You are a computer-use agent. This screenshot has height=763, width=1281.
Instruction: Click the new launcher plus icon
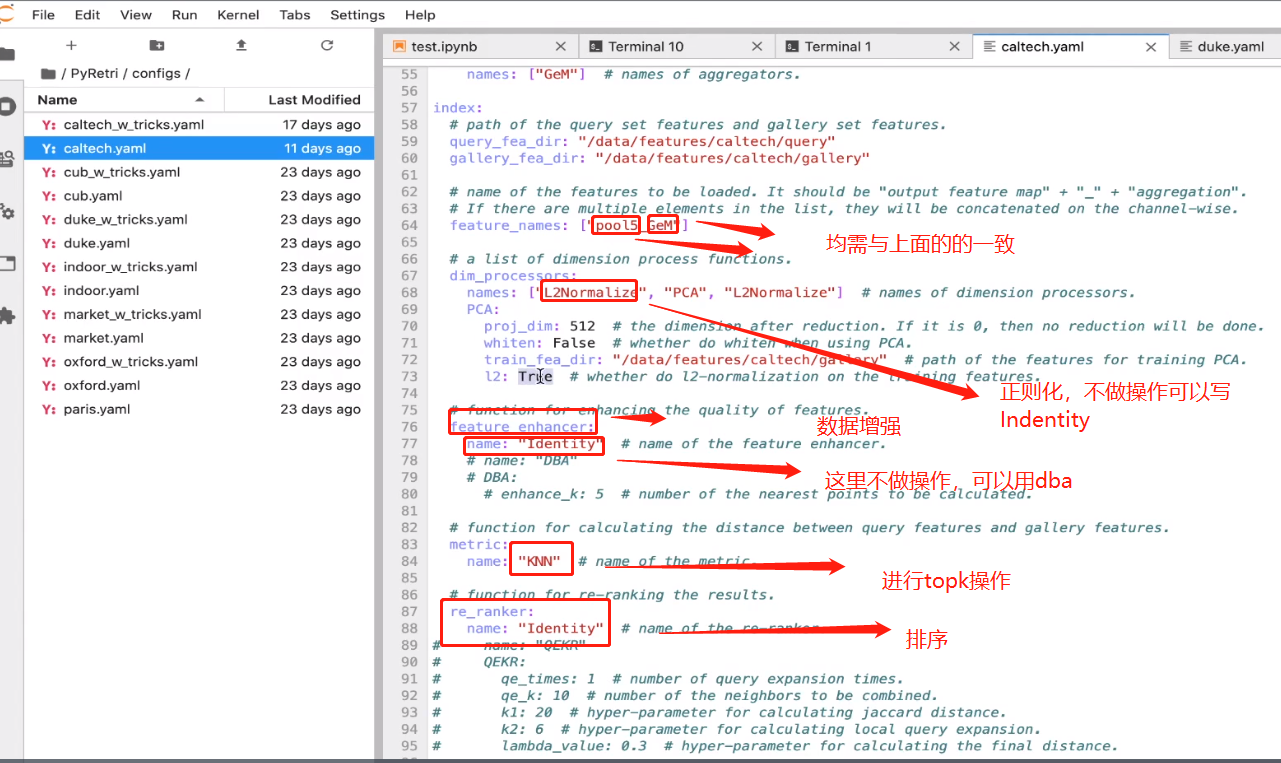[71, 46]
